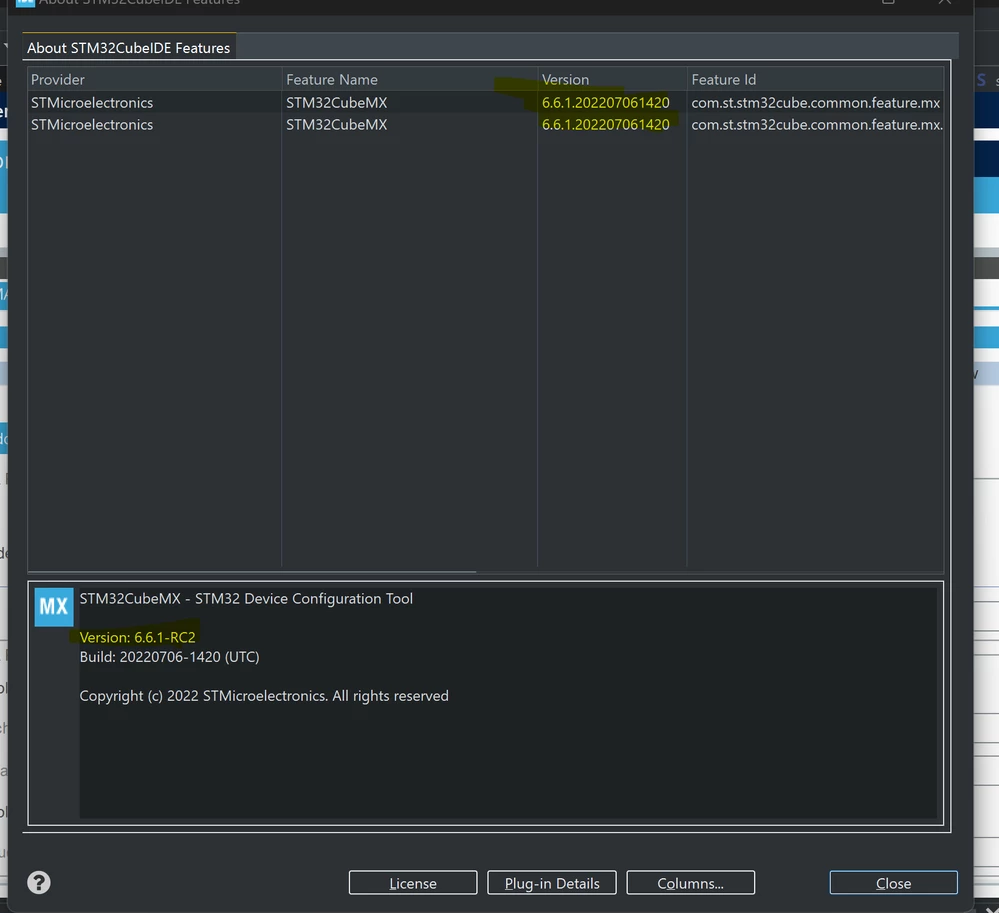This screenshot has width=999, height=913.
Task: Click the help question mark icon
Action: tap(39, 882)
